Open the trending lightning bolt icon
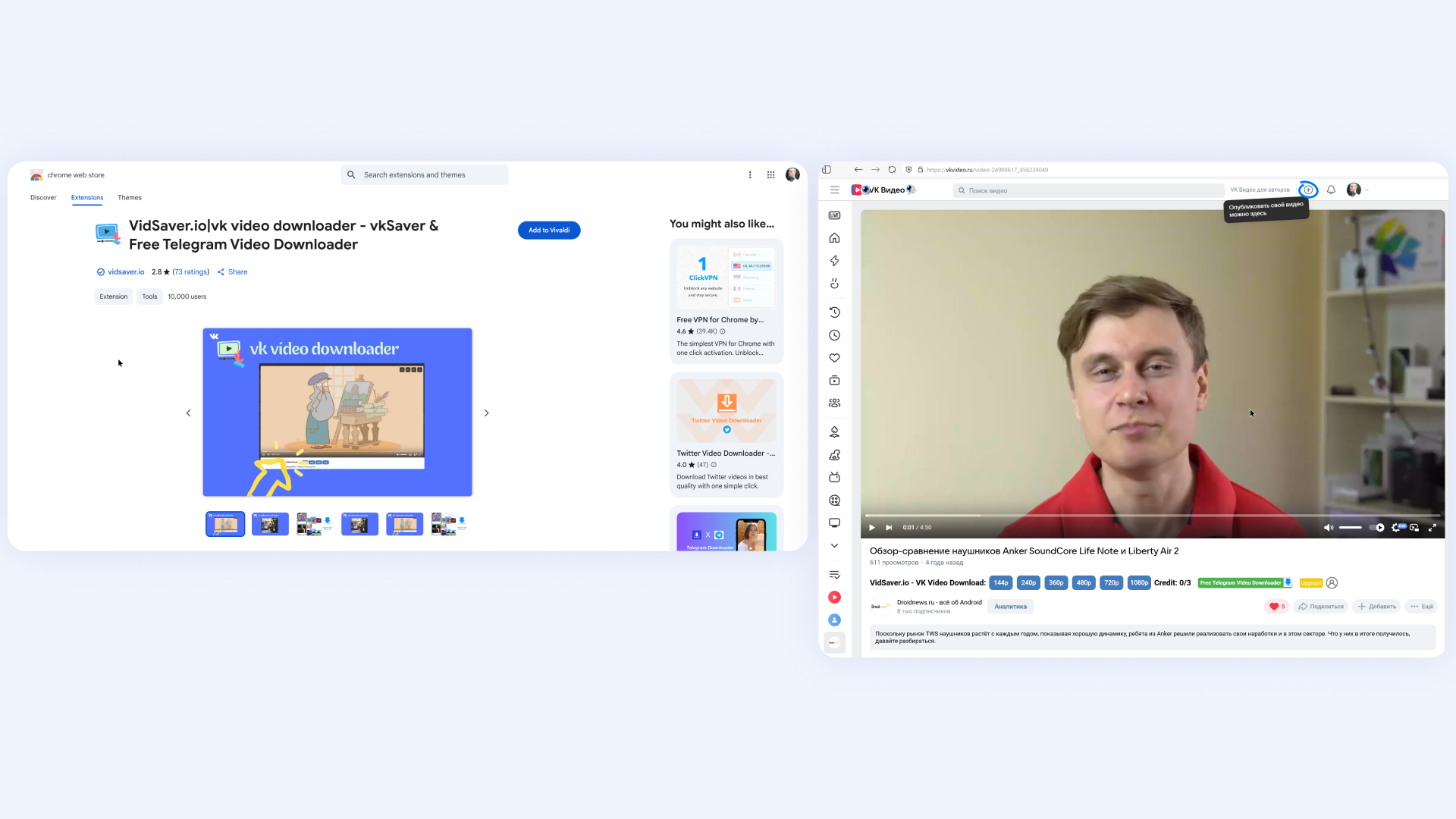This screenshot has width=1456, height=819. click(834, 261)
